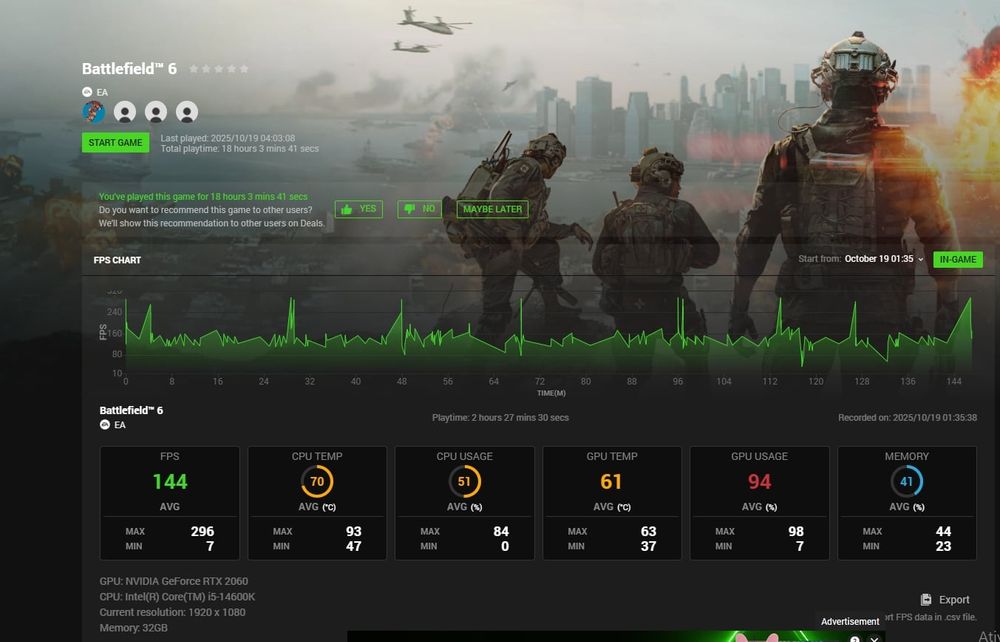Click the Battlefield 6 title at top

pos(129,69)
